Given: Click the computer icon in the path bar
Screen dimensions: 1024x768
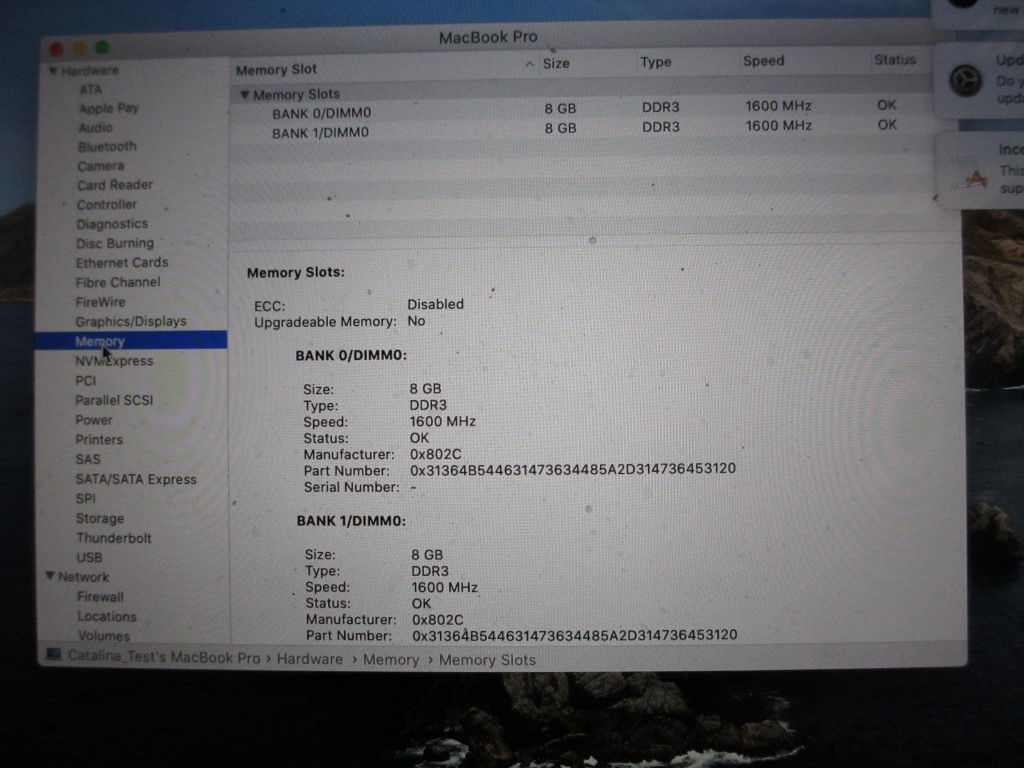Looking at the screenshot, I should pos(54,654).
